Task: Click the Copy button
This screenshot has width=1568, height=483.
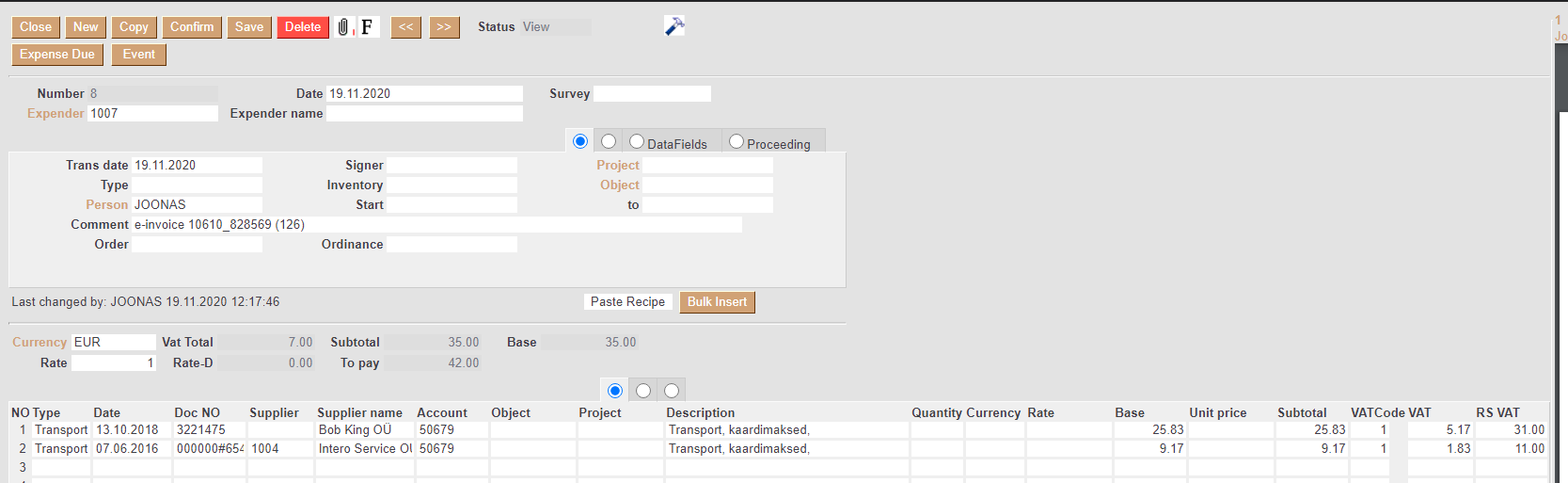Action: (x=134, y=27)
